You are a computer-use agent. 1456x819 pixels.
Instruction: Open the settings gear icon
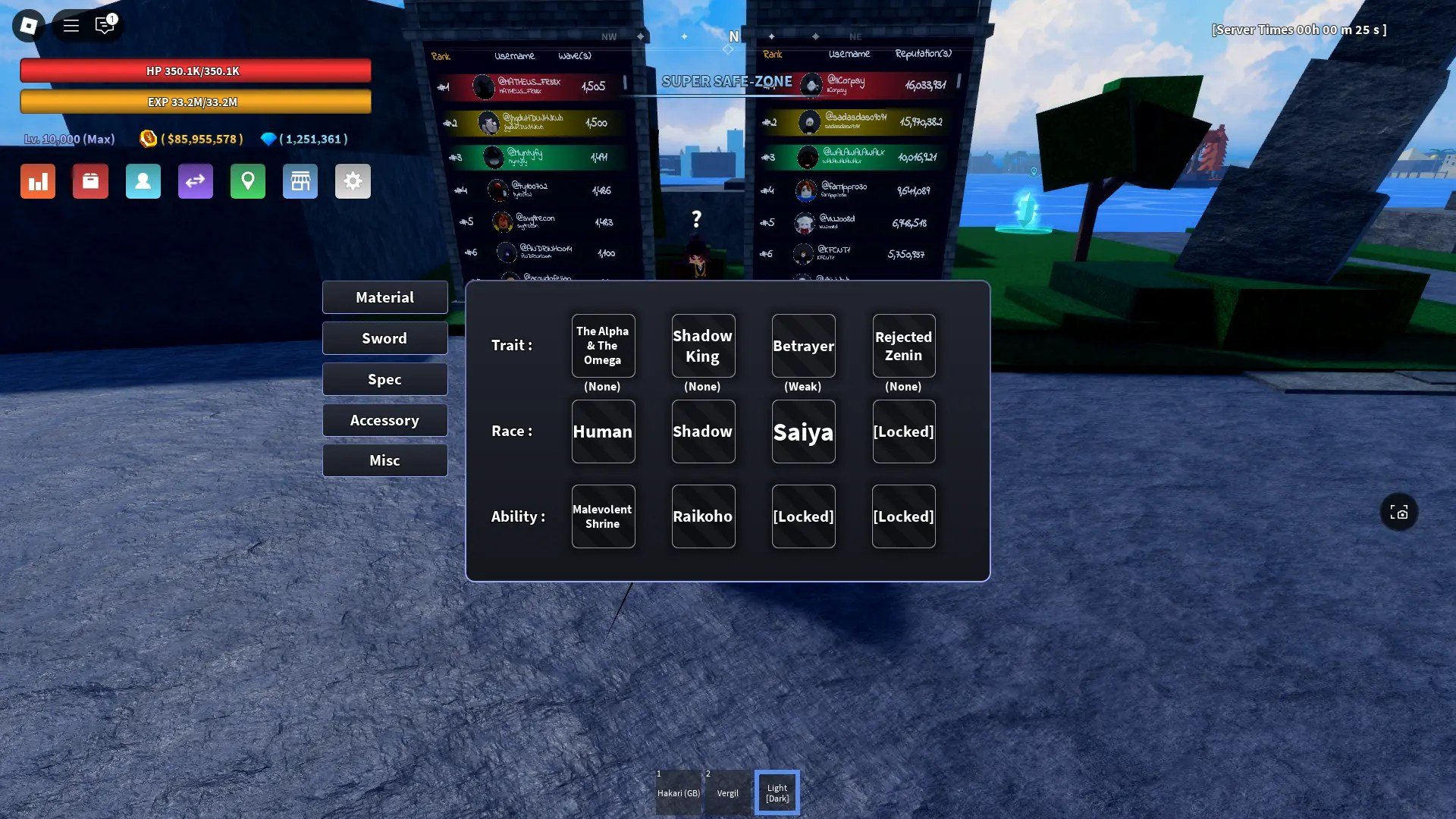[x=353, y=181]
